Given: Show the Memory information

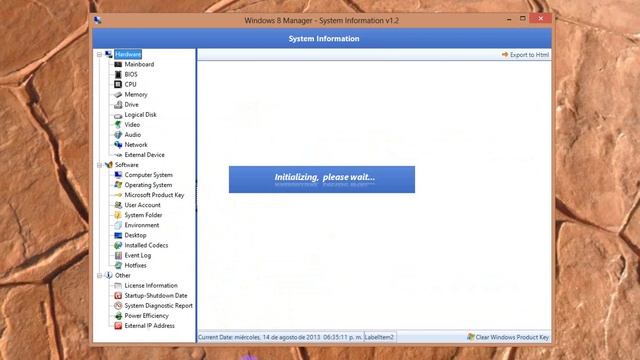Looking at the screenshot, I should tap(136, 95).
